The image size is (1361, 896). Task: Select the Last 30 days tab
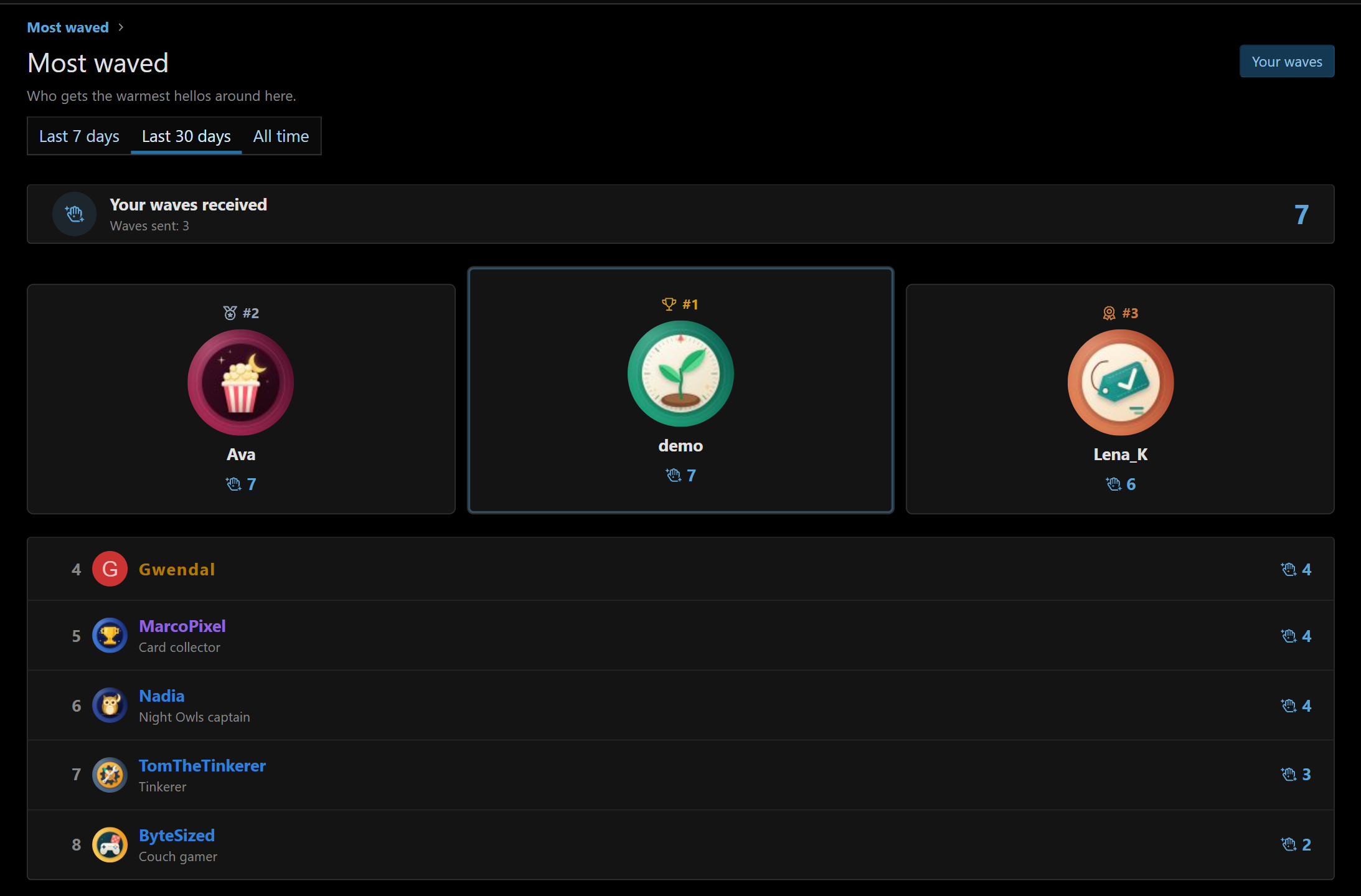(x=186, y=136)
